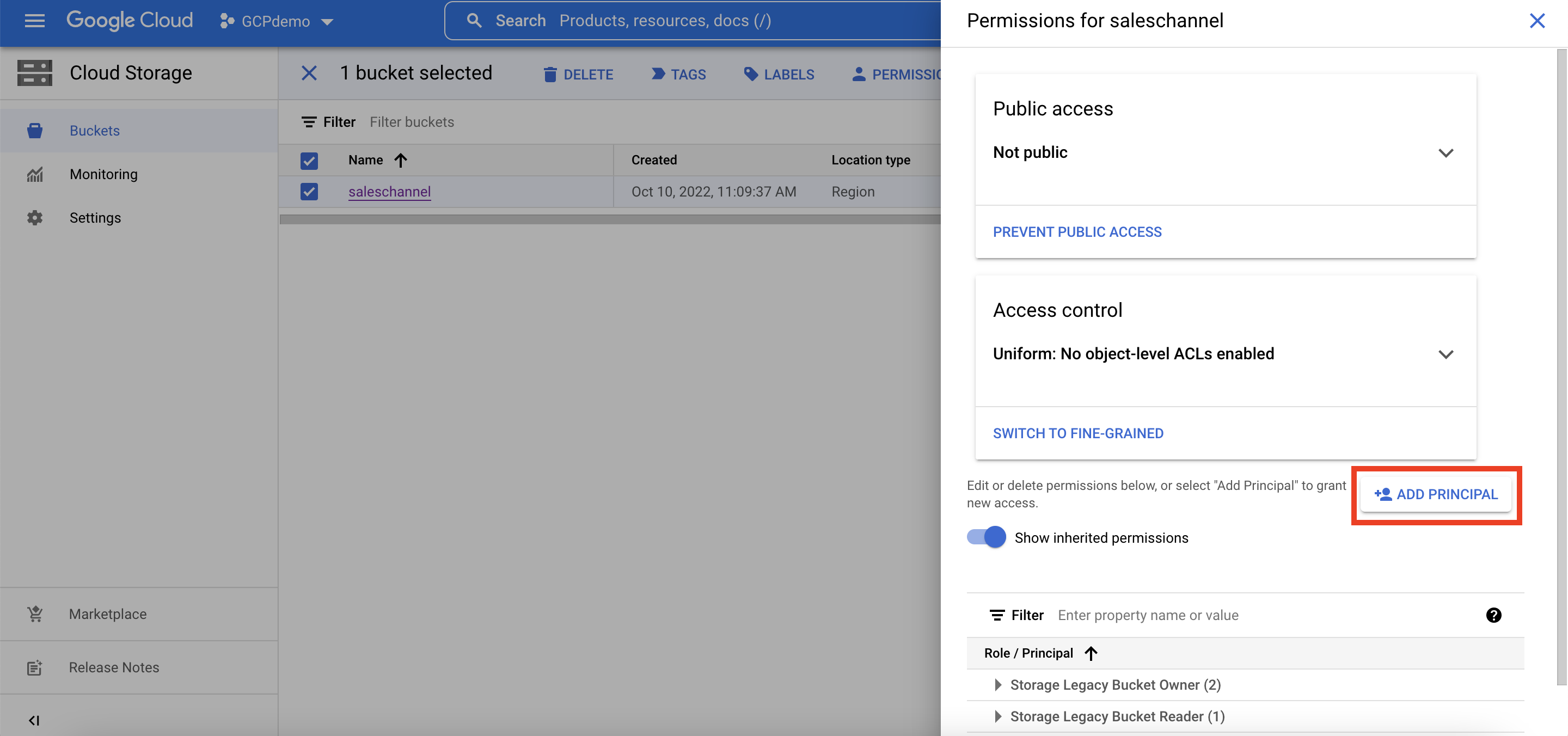Click the Tags icon in the toolbar
Image resolution: width=1568 pixels, height=736 pixels.
click(657, 73)
